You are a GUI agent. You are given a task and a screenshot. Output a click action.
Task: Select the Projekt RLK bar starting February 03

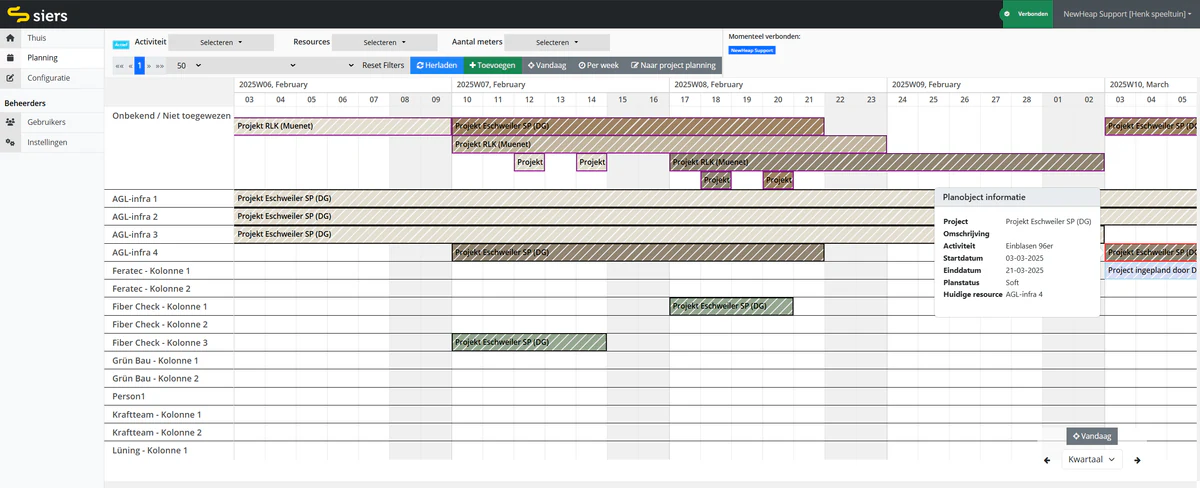click(x=342, y=126)
